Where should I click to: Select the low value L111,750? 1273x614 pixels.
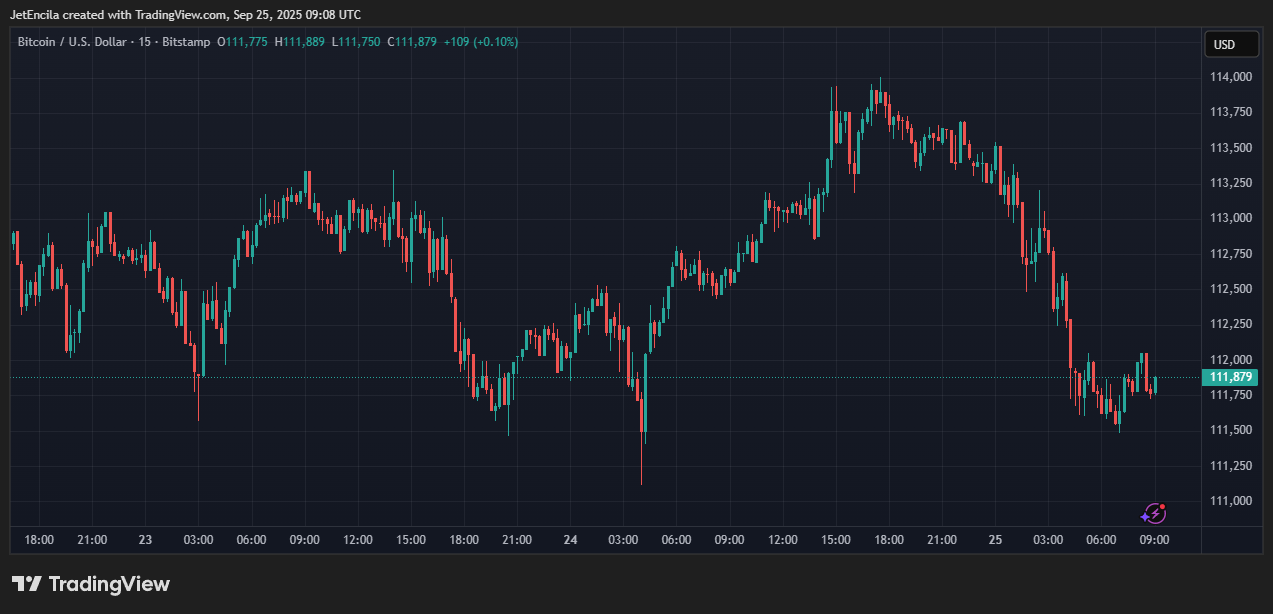356,42
